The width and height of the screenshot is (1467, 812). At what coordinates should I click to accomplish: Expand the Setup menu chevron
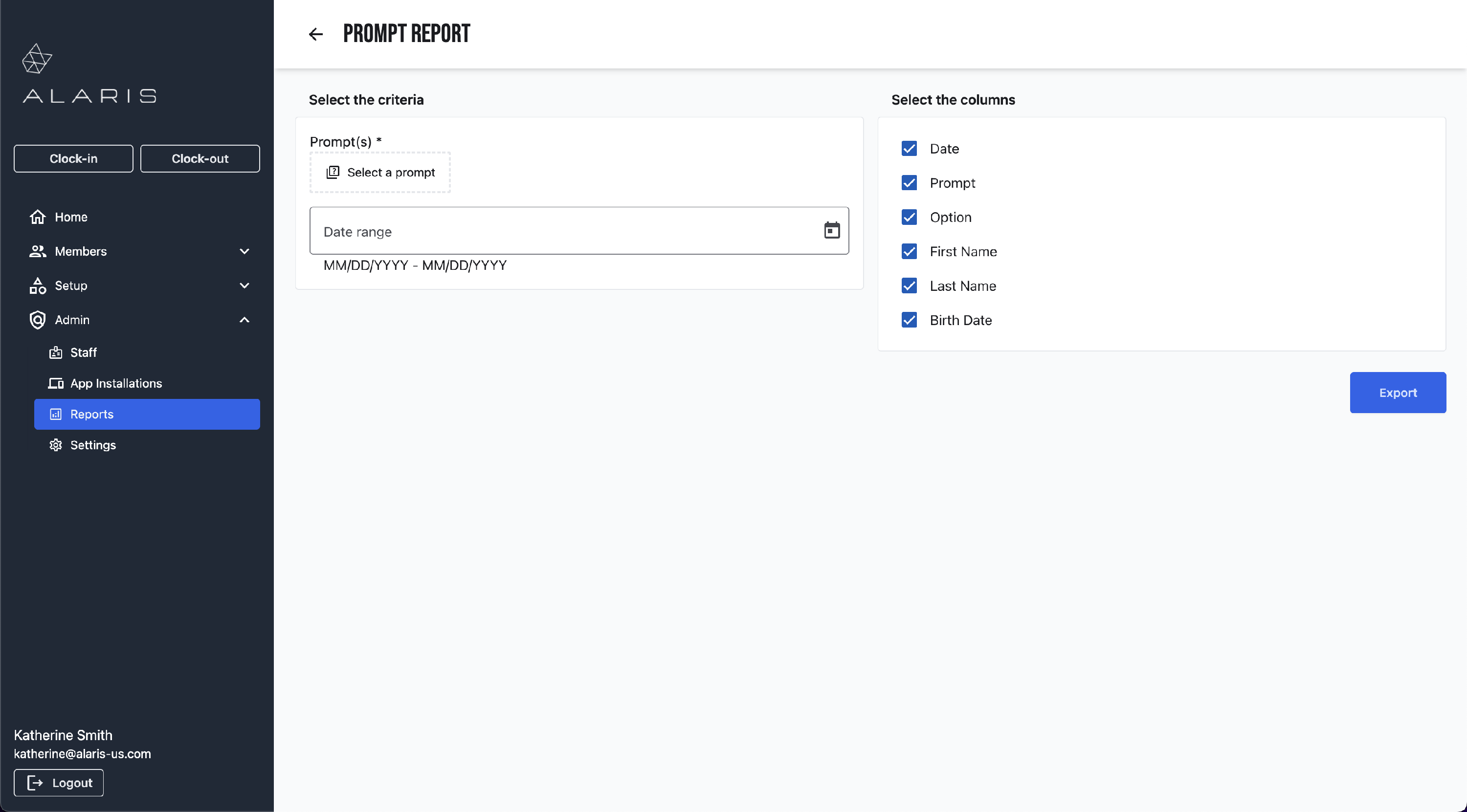tap(244, 285)
